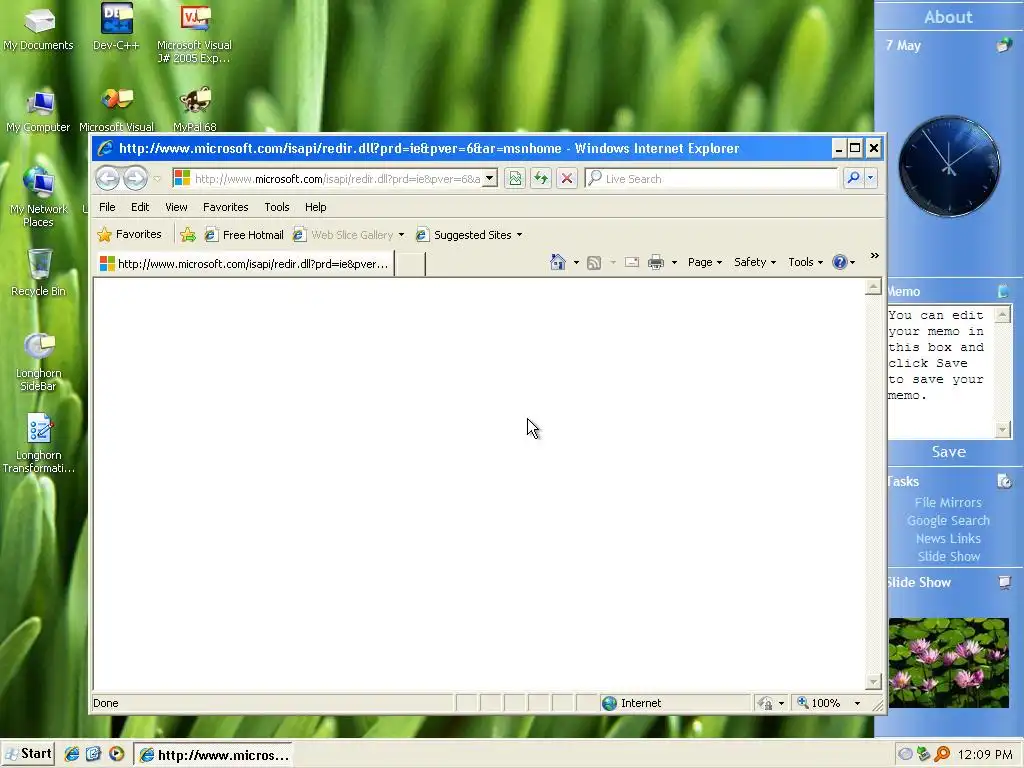
Task: Open the Edit menu
Action: coord(140,207)
